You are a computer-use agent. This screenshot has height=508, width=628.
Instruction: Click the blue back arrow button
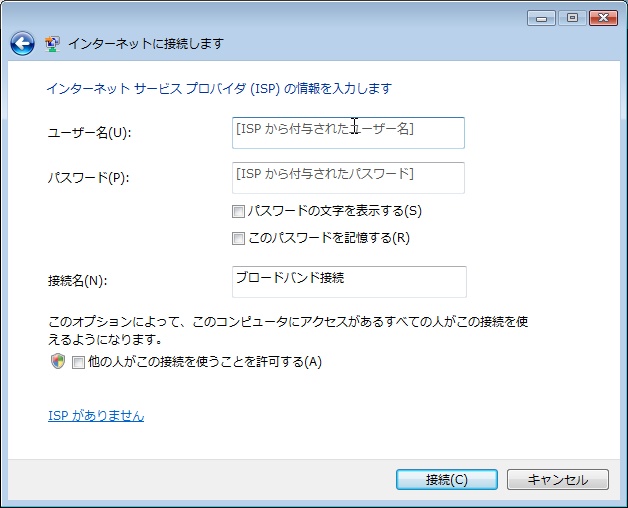pos(22,43)
